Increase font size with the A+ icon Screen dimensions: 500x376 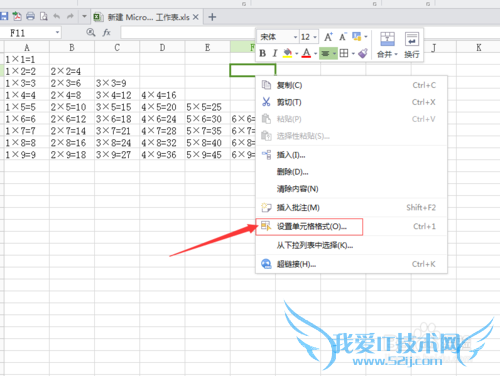point(328,37)
